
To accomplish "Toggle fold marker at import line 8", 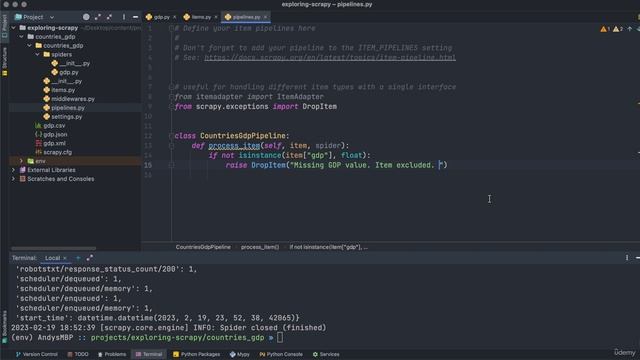I will tap(171, 97).
